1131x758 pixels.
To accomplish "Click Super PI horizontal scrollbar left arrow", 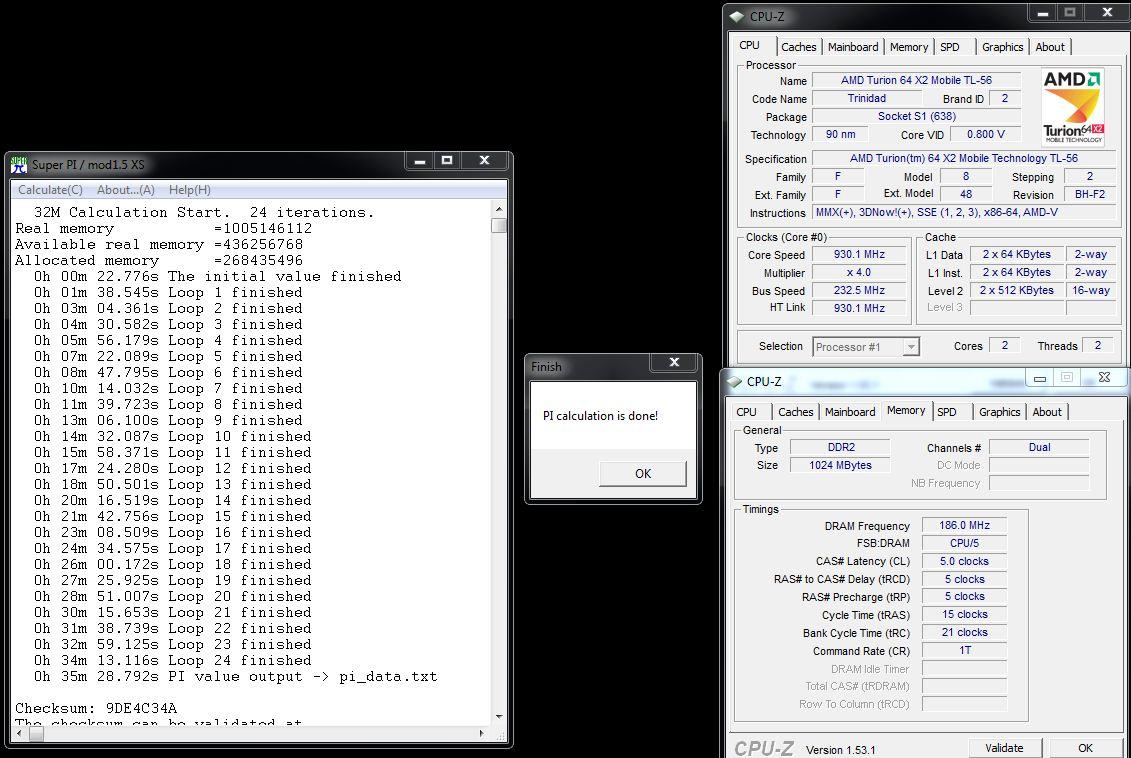I will pyautogui.click(x=19, y=733).
